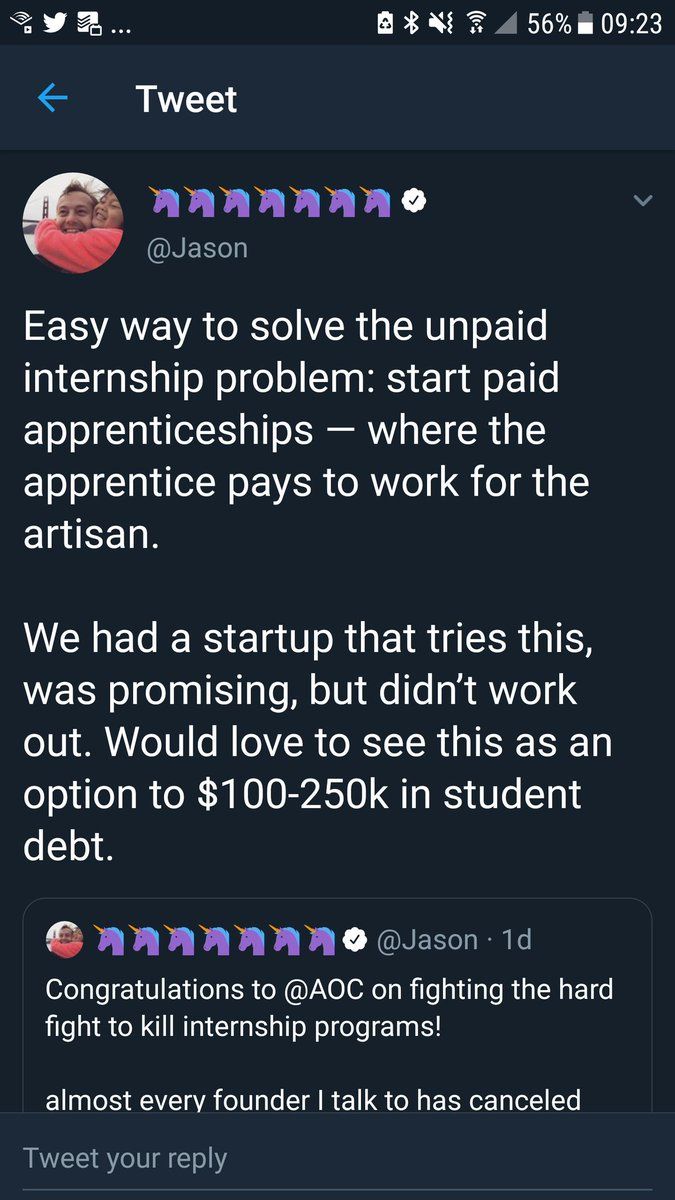Expand the tweet options chevron menu
The width and height of the screenshot is (675, 1200).
point(643,201)
